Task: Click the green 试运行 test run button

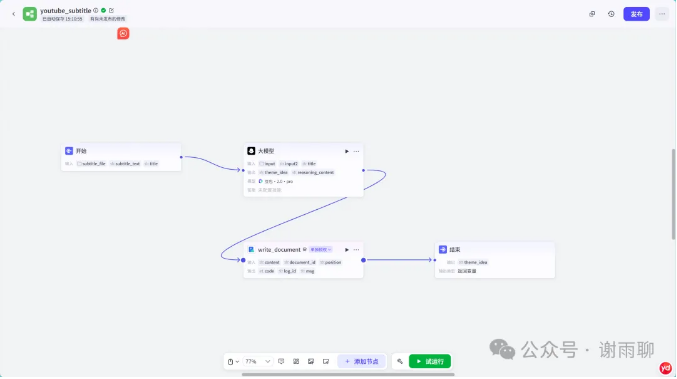Action: click(430, 361)
